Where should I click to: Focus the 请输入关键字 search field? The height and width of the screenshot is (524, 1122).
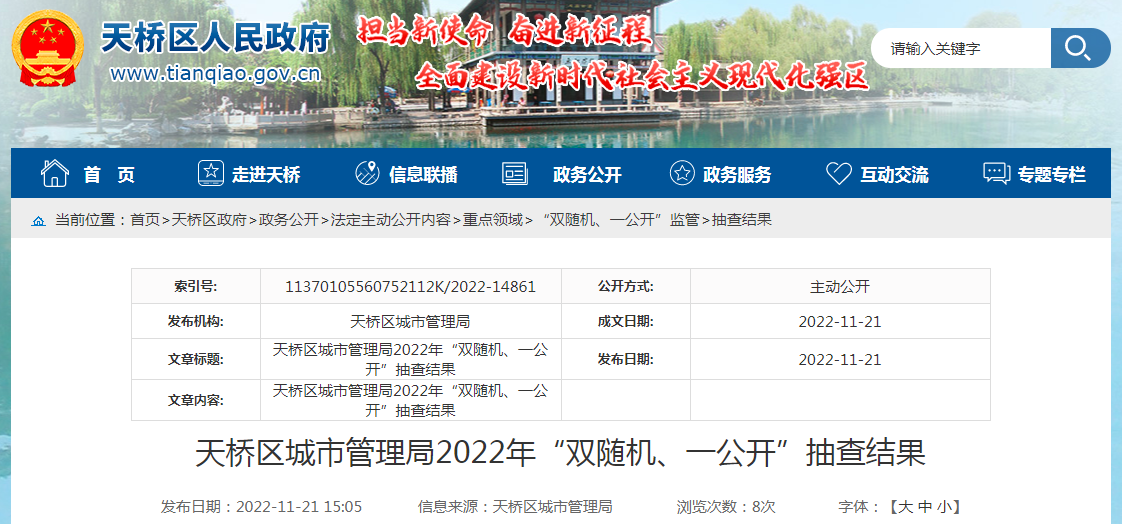(961, 48)
